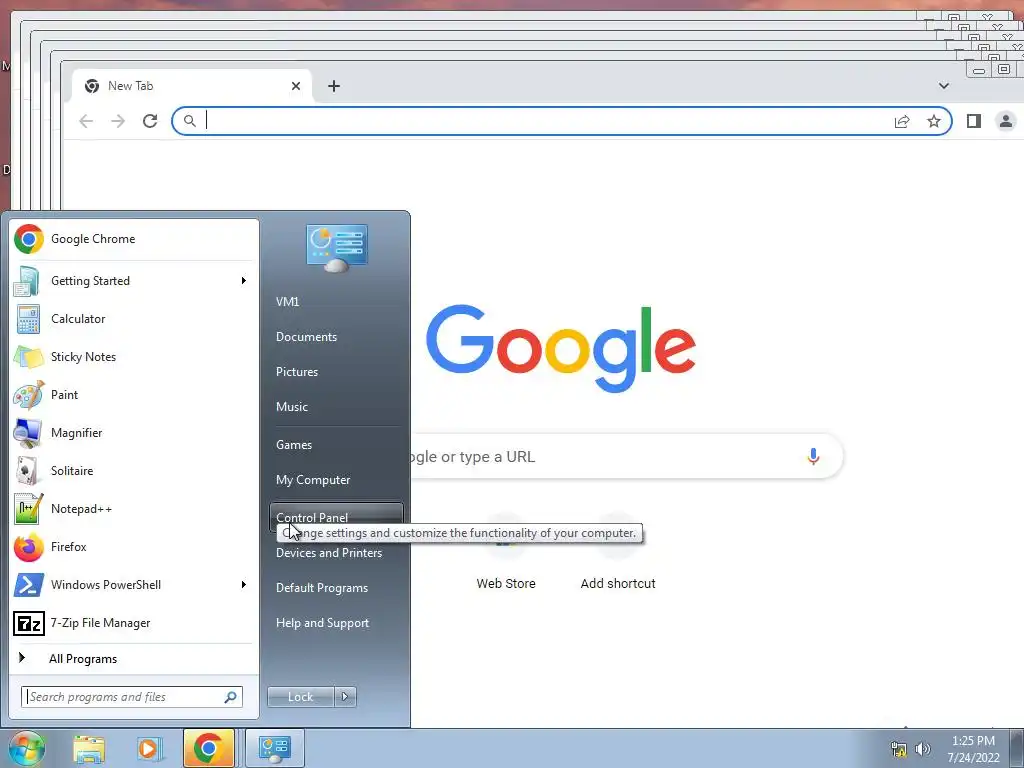Open a new Chrome tab with plus button
Image resolution: width=1024 pixels, height=768 pixels.
point(334,86)
